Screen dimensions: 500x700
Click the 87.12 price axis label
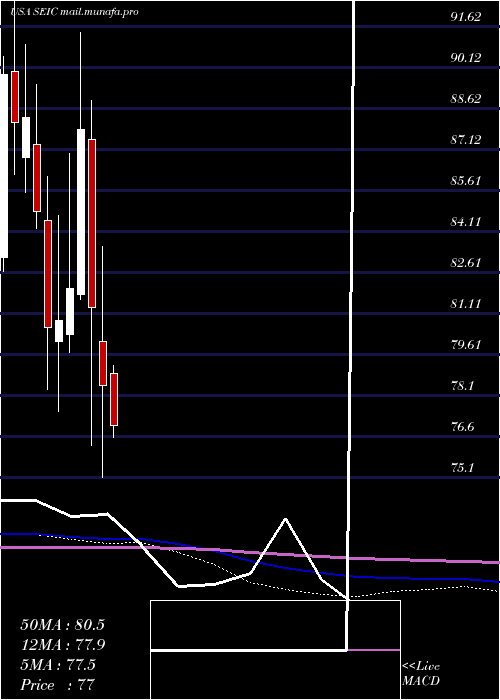click(x=466, y=140)
